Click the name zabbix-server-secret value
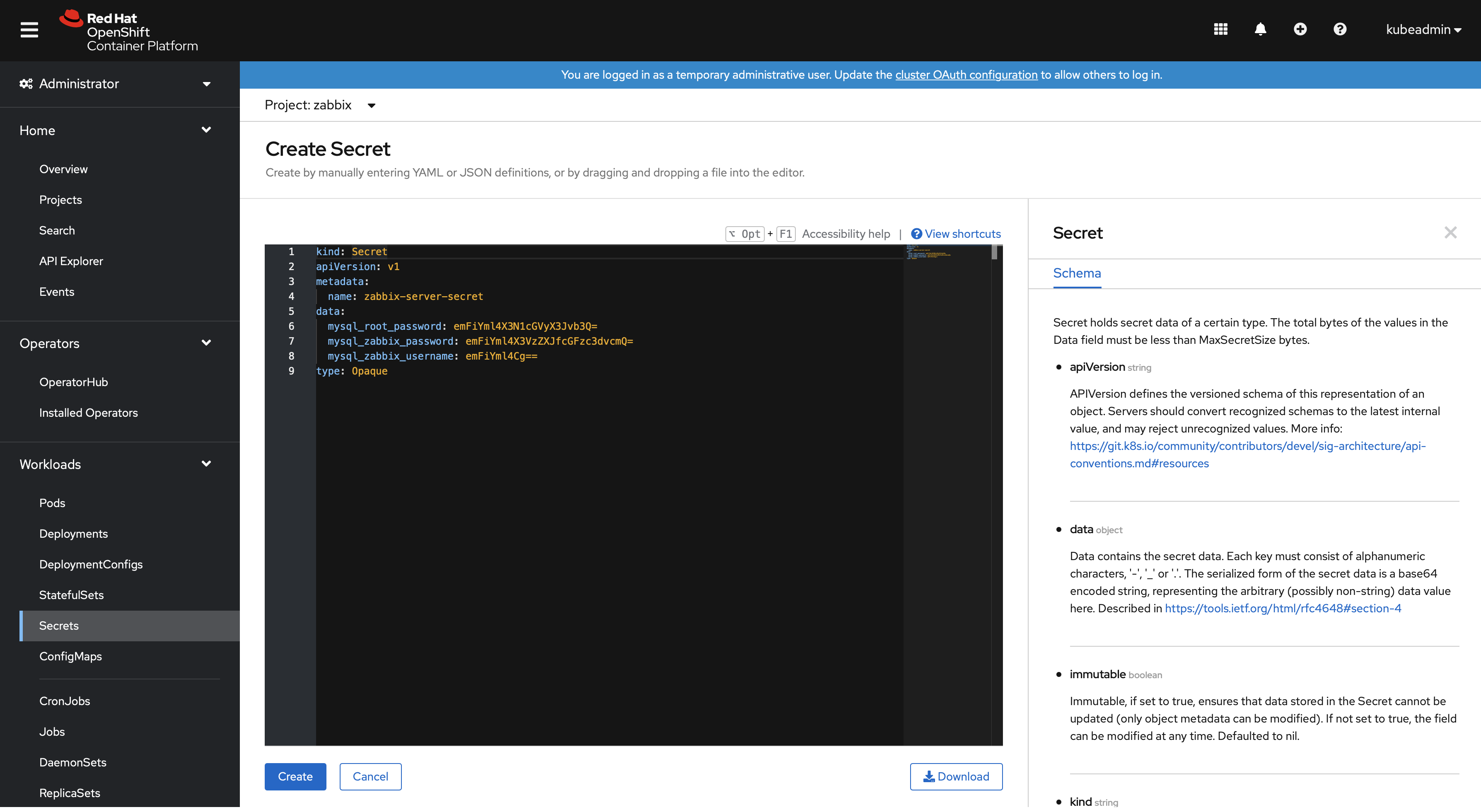 pyautogui.click(x=423, y=297)
